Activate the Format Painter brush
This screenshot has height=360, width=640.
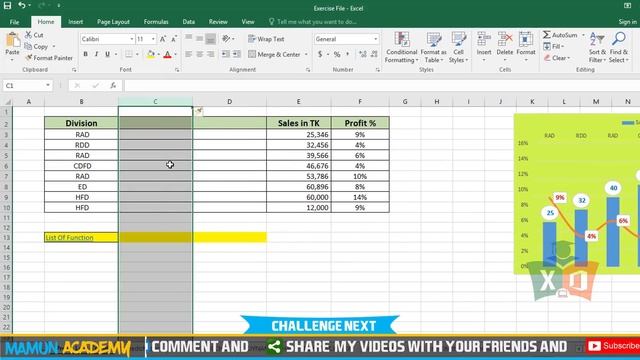[29, 58]
